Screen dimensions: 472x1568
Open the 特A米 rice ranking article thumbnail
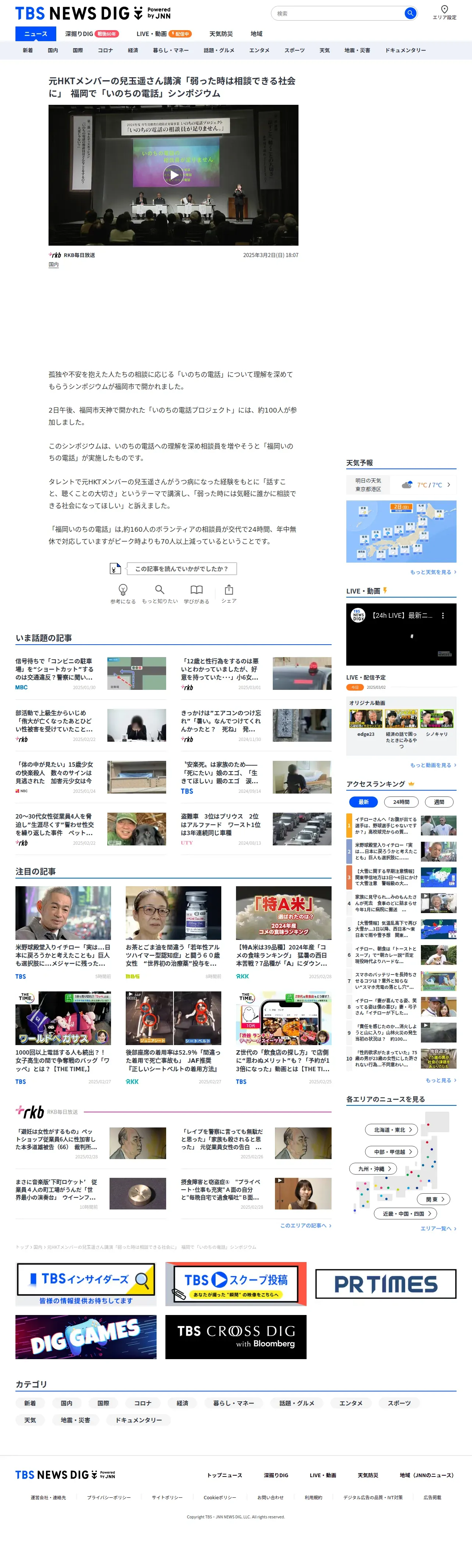coord(283,912)
